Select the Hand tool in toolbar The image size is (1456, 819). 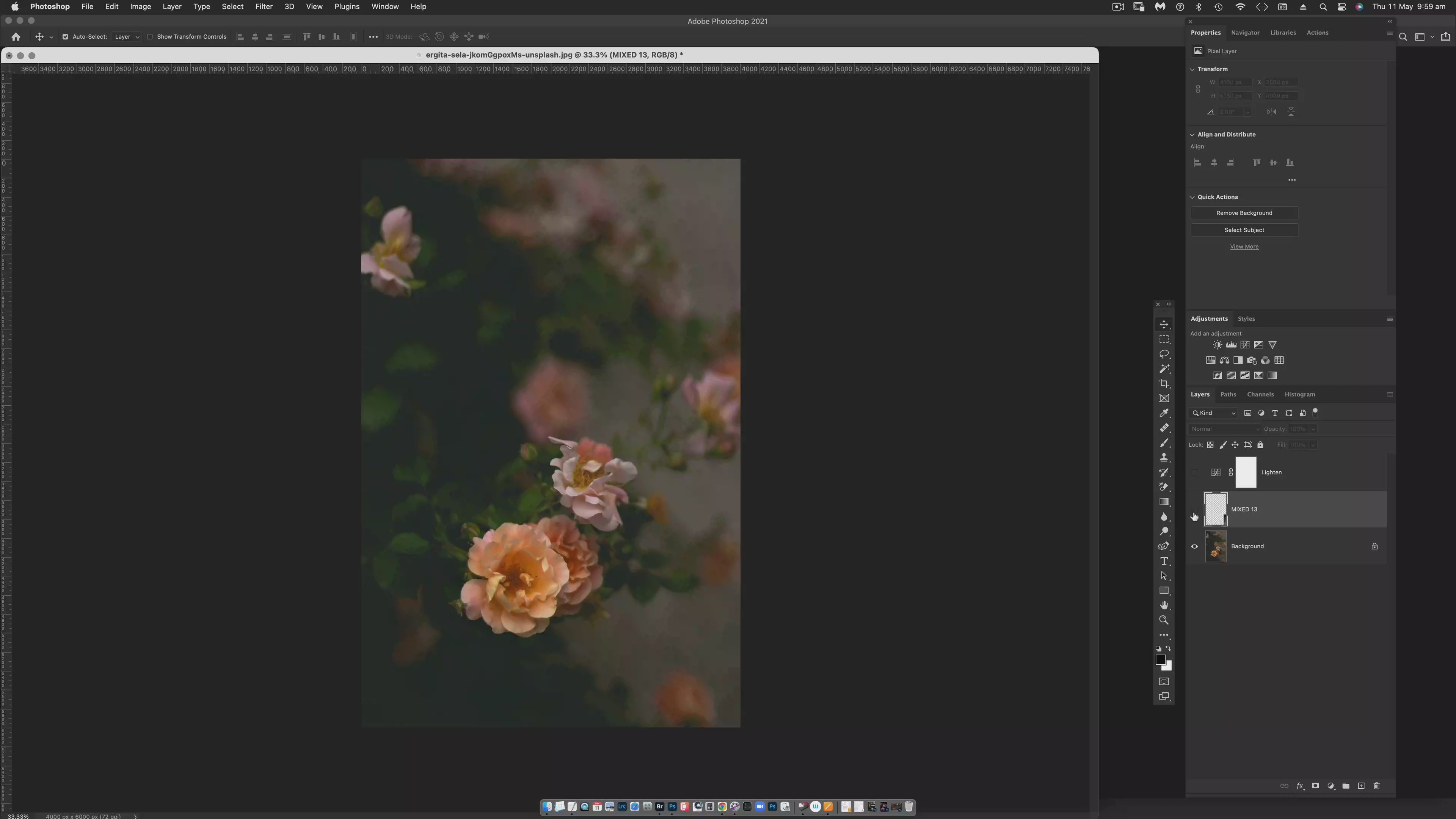point(1164,606)
